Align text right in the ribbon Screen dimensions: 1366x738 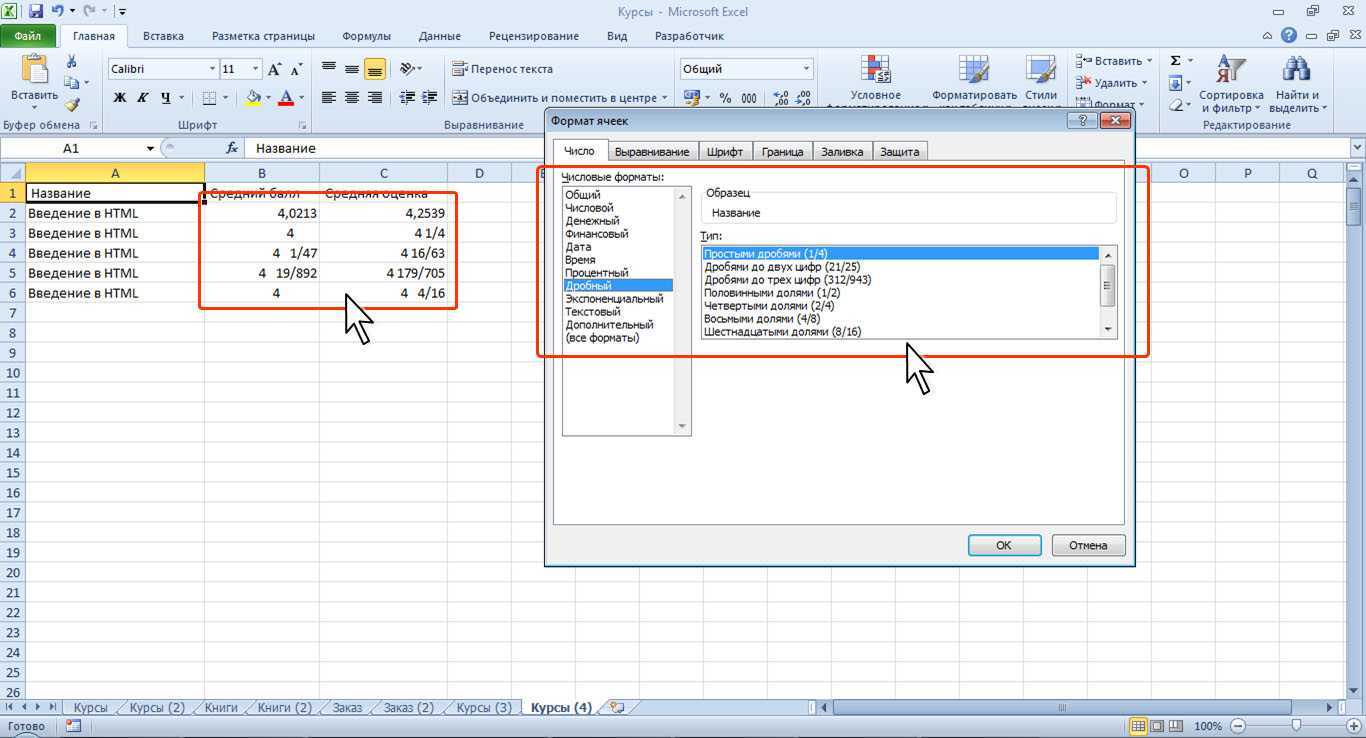point(375,98)
